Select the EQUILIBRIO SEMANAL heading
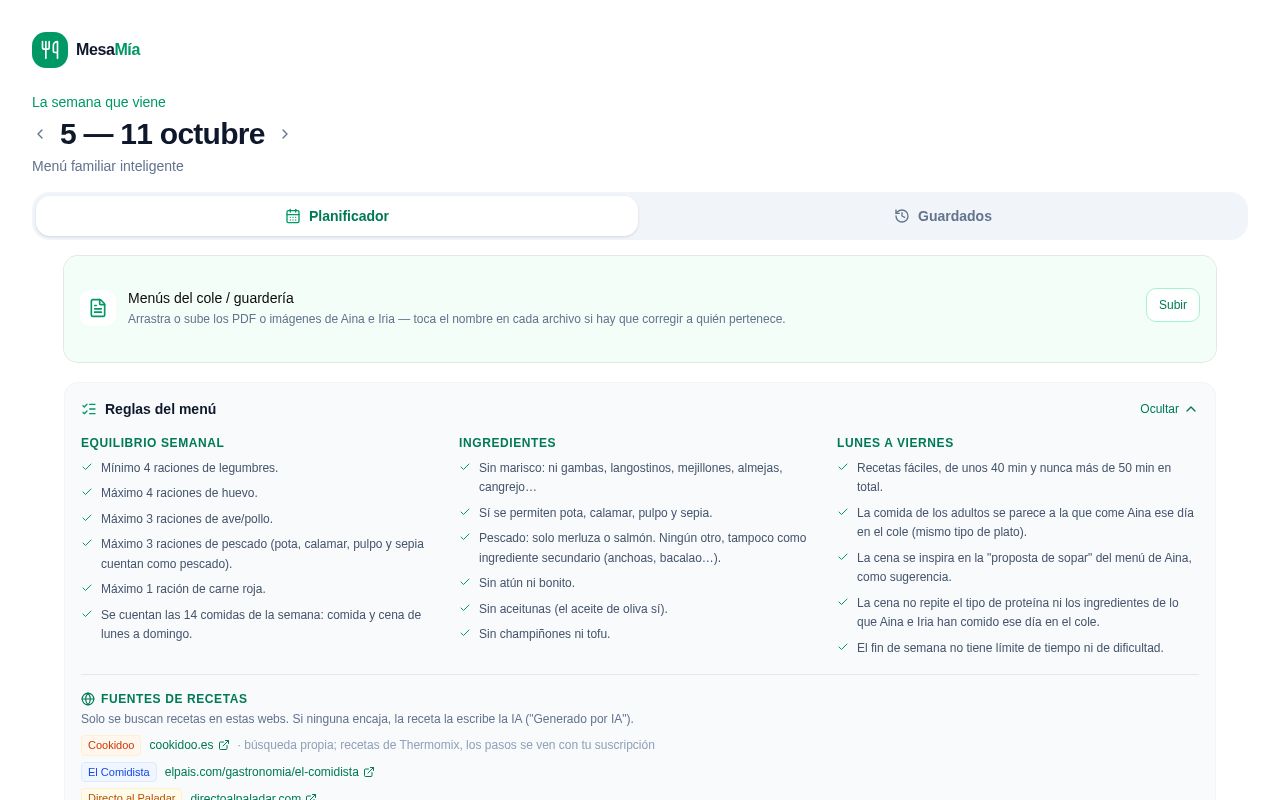 (152, 443)
